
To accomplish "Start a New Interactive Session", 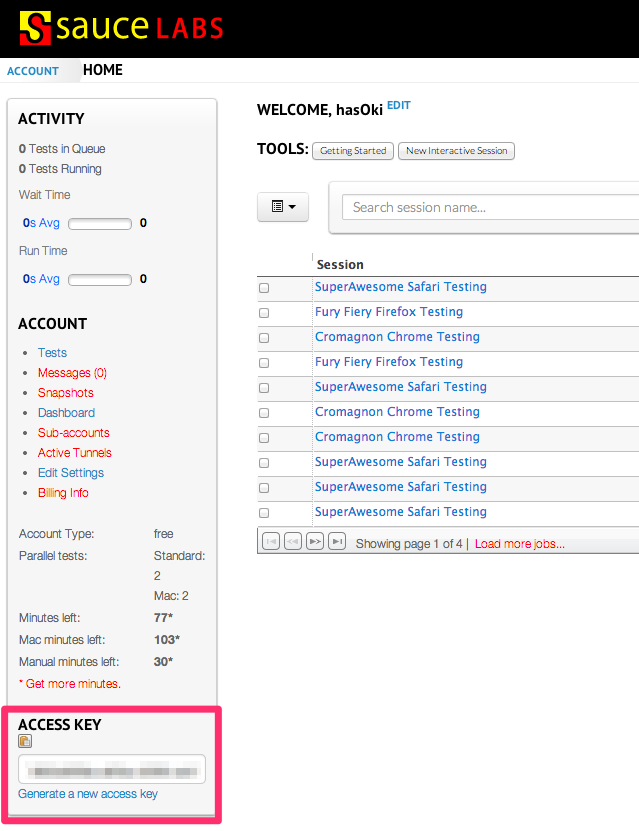I will (x=456, y=151).
